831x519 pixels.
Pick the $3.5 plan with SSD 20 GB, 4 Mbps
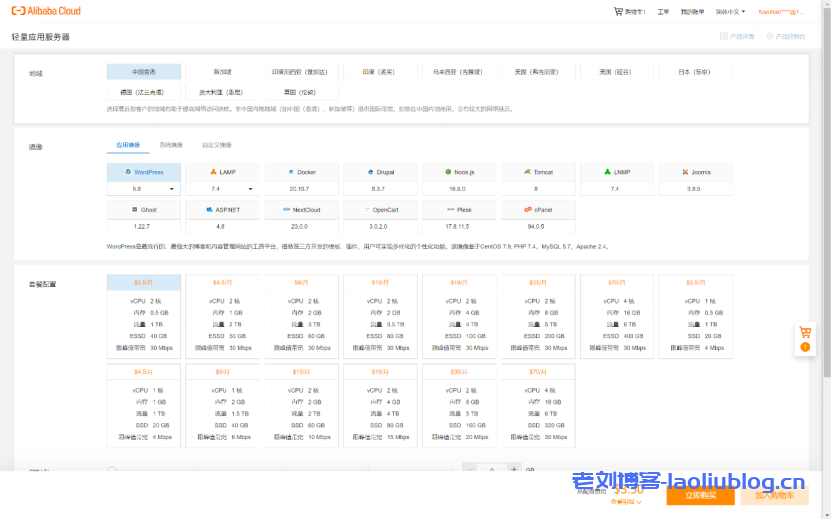(696, 316)
